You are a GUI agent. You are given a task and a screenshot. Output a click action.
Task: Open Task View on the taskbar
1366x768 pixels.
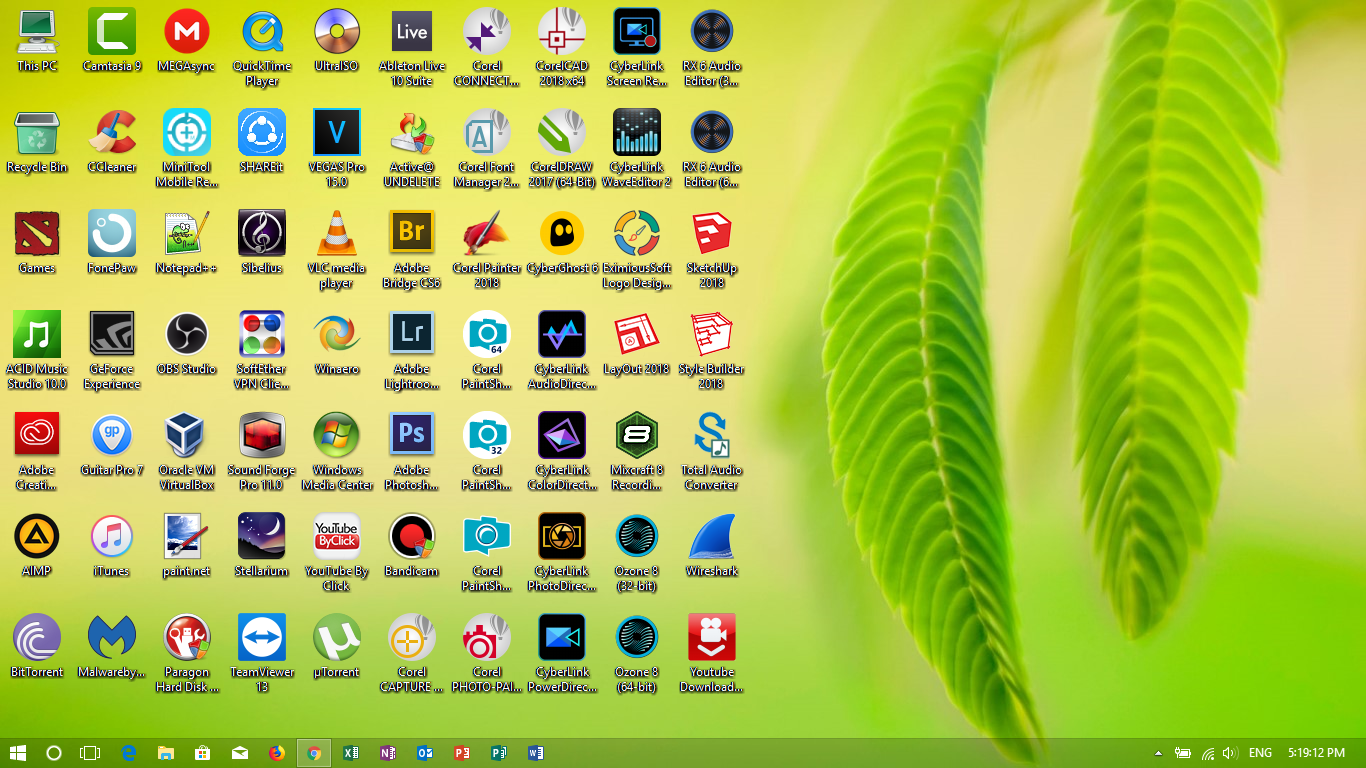(x=91, y=753)
